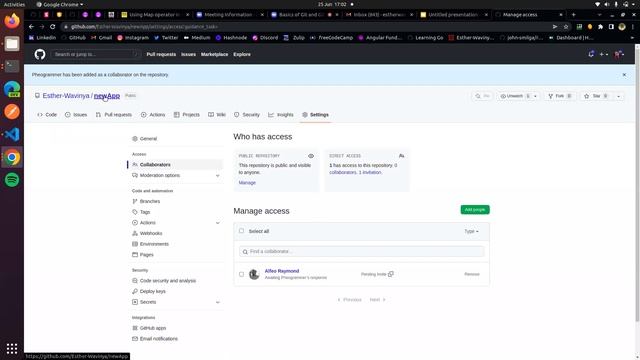
Task: Fork the repository with Fork button
Action: (x=560, y=96)
